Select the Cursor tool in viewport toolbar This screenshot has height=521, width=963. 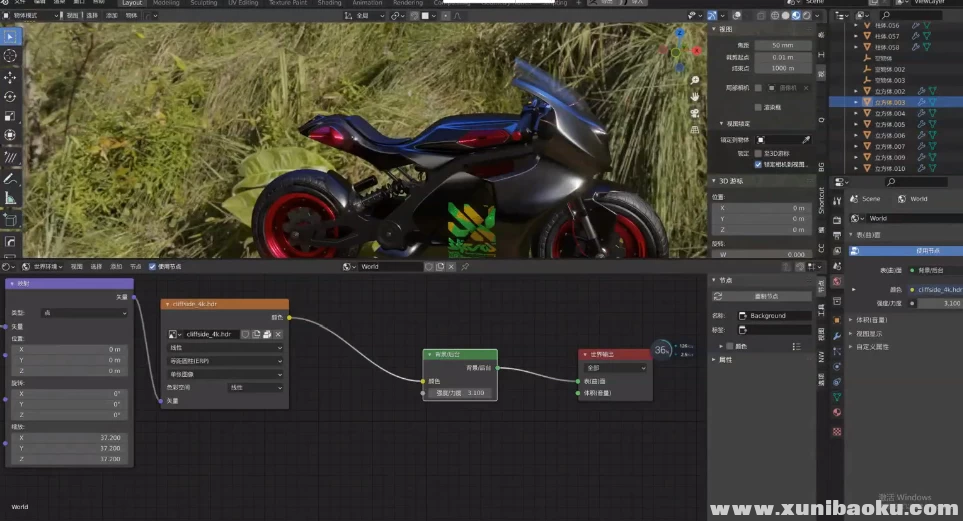pos(10,56)
